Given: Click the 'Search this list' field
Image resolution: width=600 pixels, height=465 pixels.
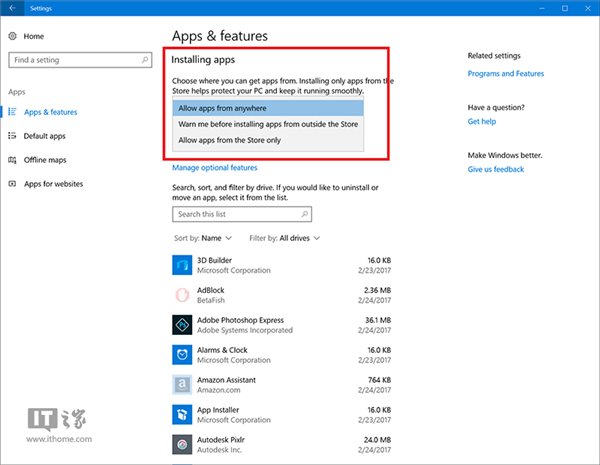Looking at the screenshot, I should pyautogui.click(x=241, y=214).
